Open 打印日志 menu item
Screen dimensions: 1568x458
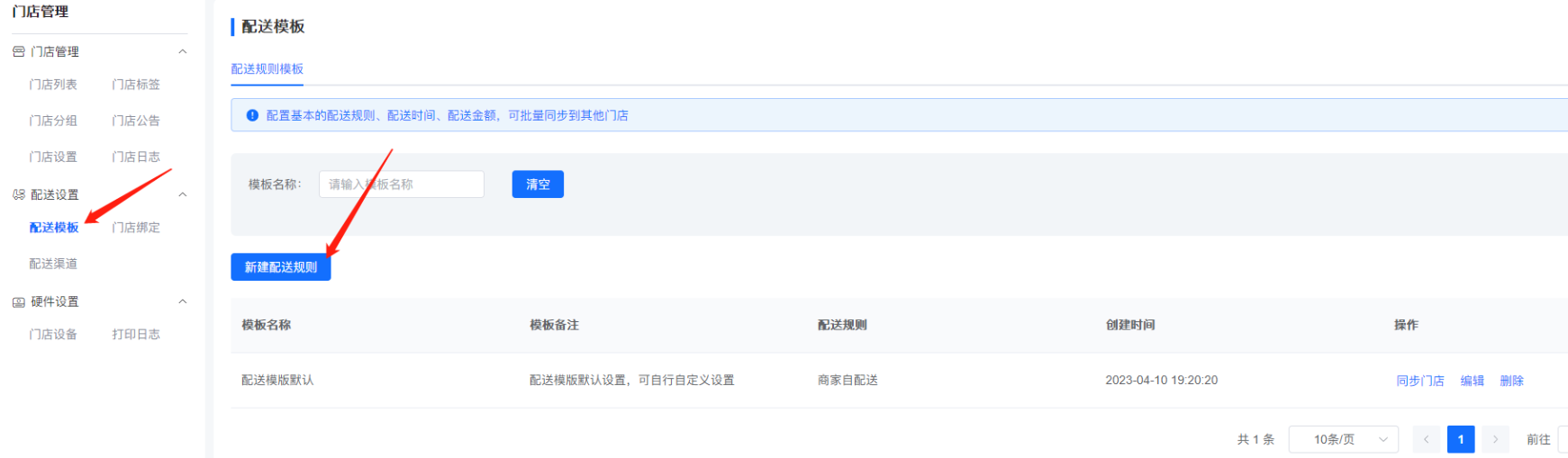click(x=136, y=334)
